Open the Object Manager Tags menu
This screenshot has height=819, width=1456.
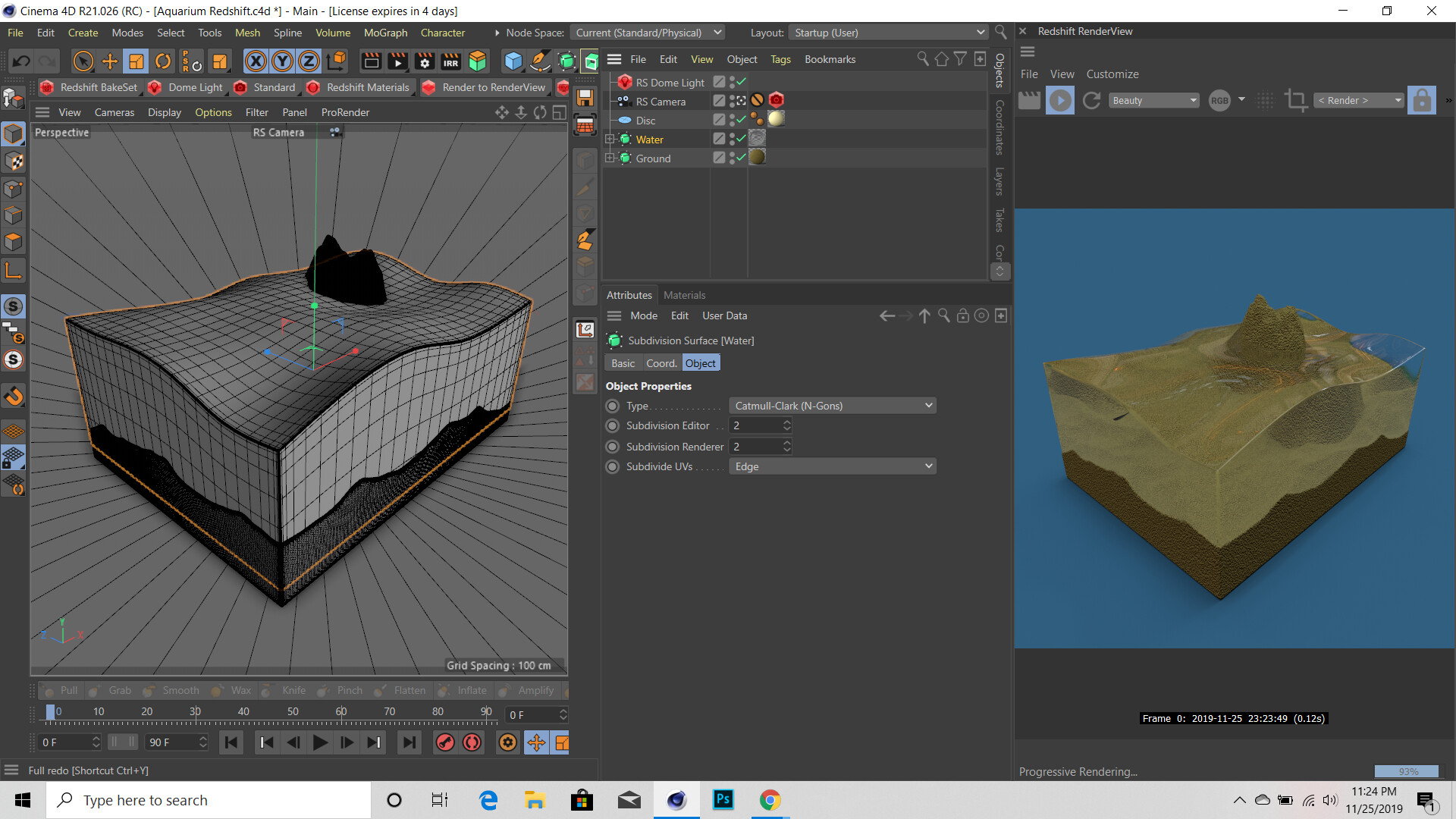tap(780, 59)
